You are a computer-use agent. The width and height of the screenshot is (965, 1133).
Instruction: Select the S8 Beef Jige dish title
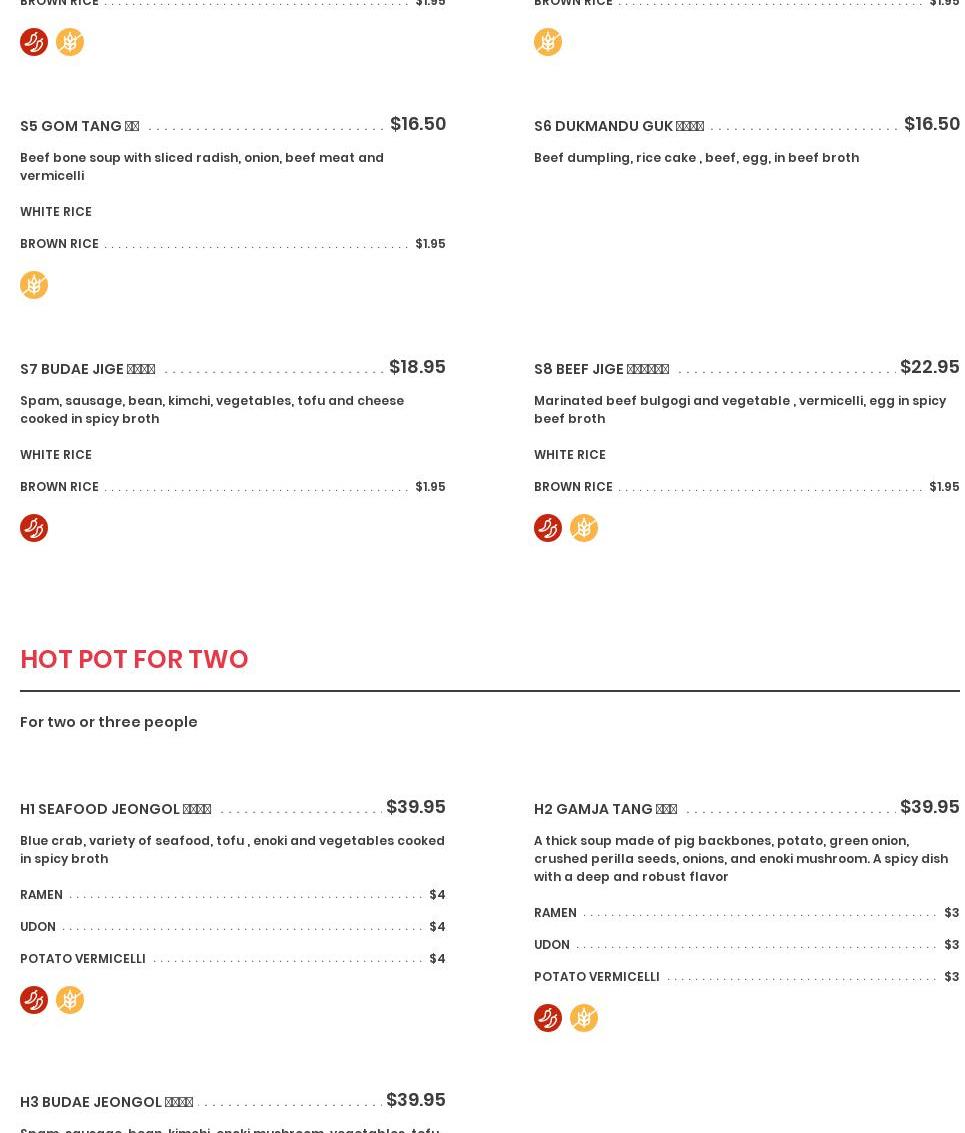[601, 369]
